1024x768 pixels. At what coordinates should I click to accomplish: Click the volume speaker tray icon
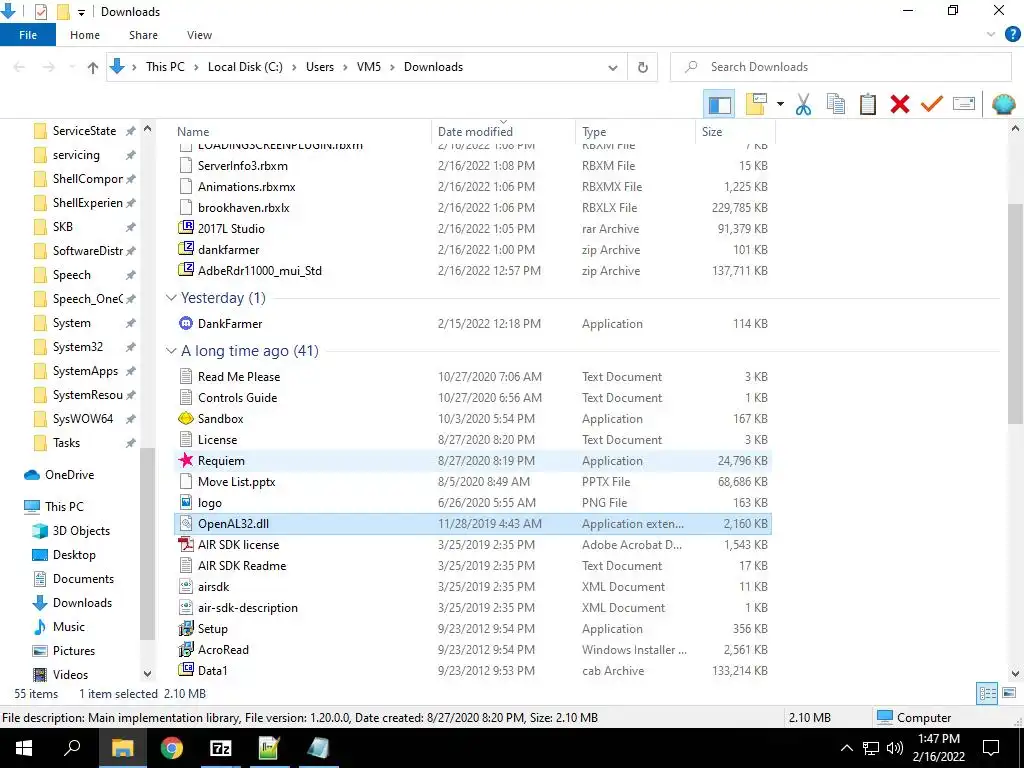click(895, 748)
